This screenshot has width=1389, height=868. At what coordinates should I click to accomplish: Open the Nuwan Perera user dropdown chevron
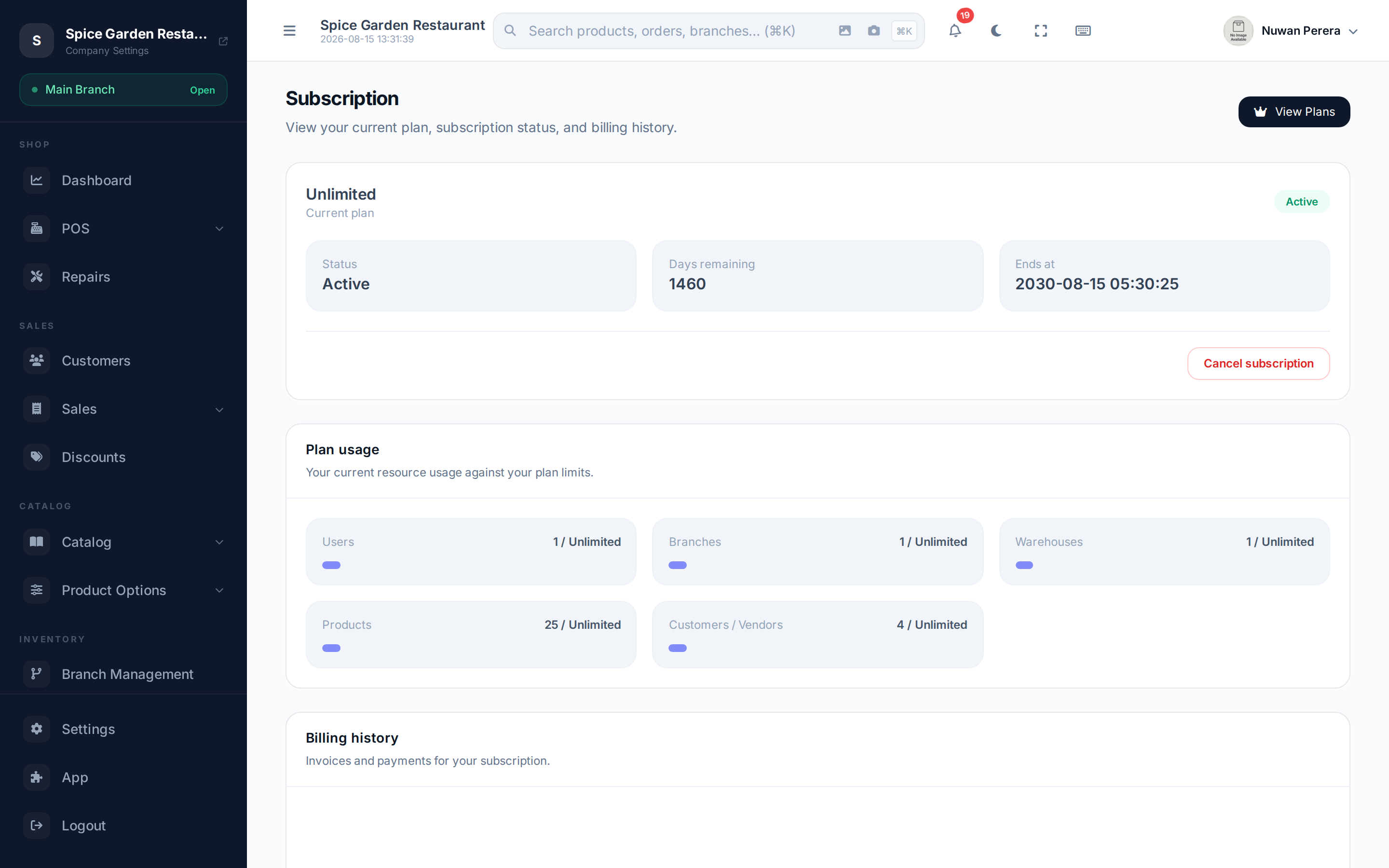[1353, 31]
